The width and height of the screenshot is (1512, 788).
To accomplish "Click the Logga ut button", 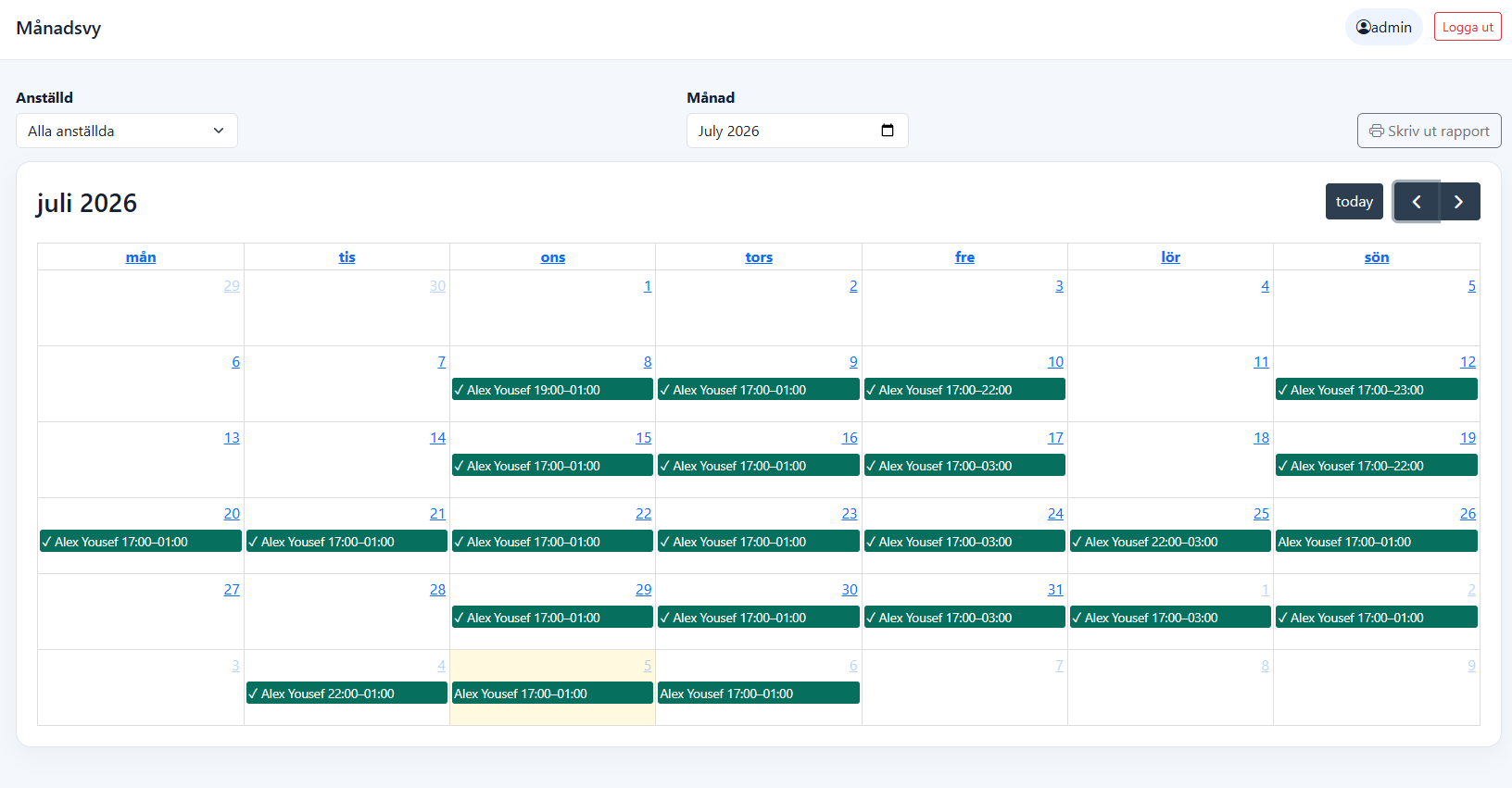I will click(x=1468, y=27).
